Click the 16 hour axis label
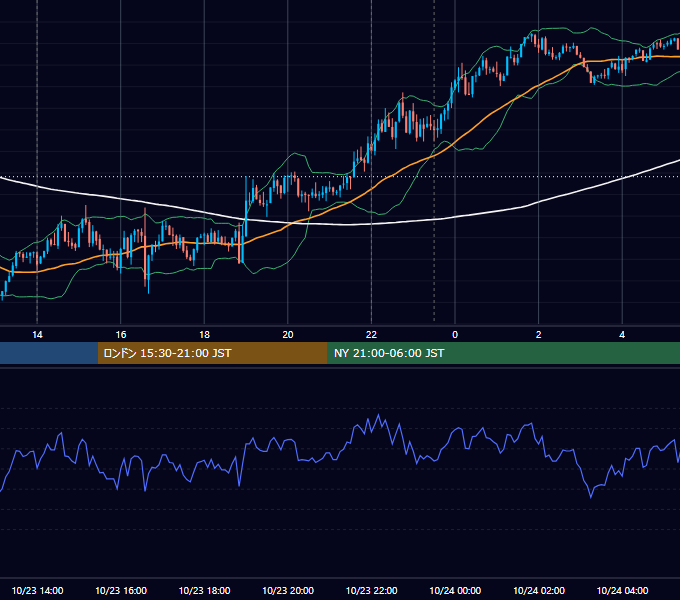 pos(121,335)
